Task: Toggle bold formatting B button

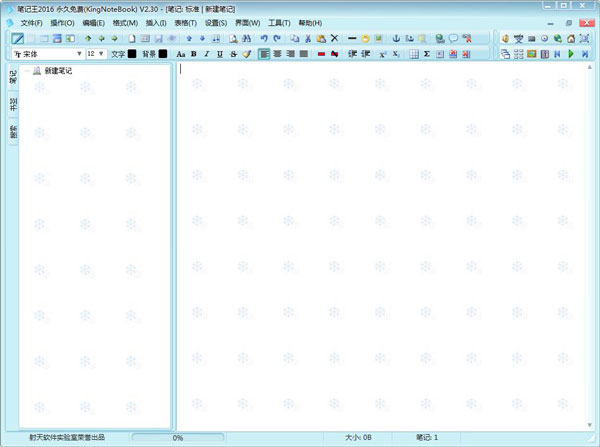Action: coord(194,54)
